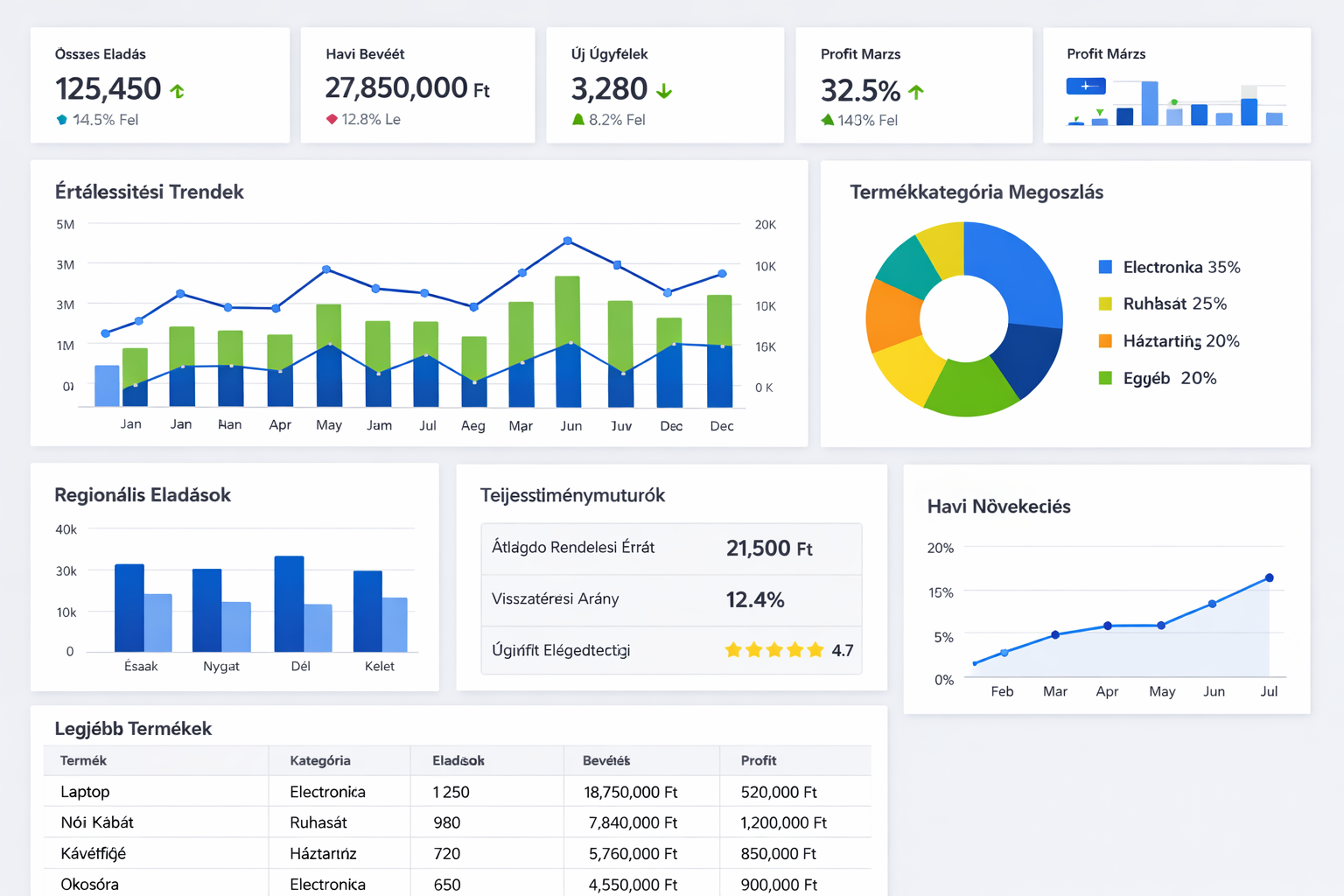Screen dimensions: 1344x896
Task: Toggle the Electronika 35% legend entry
Action: 1177,267
